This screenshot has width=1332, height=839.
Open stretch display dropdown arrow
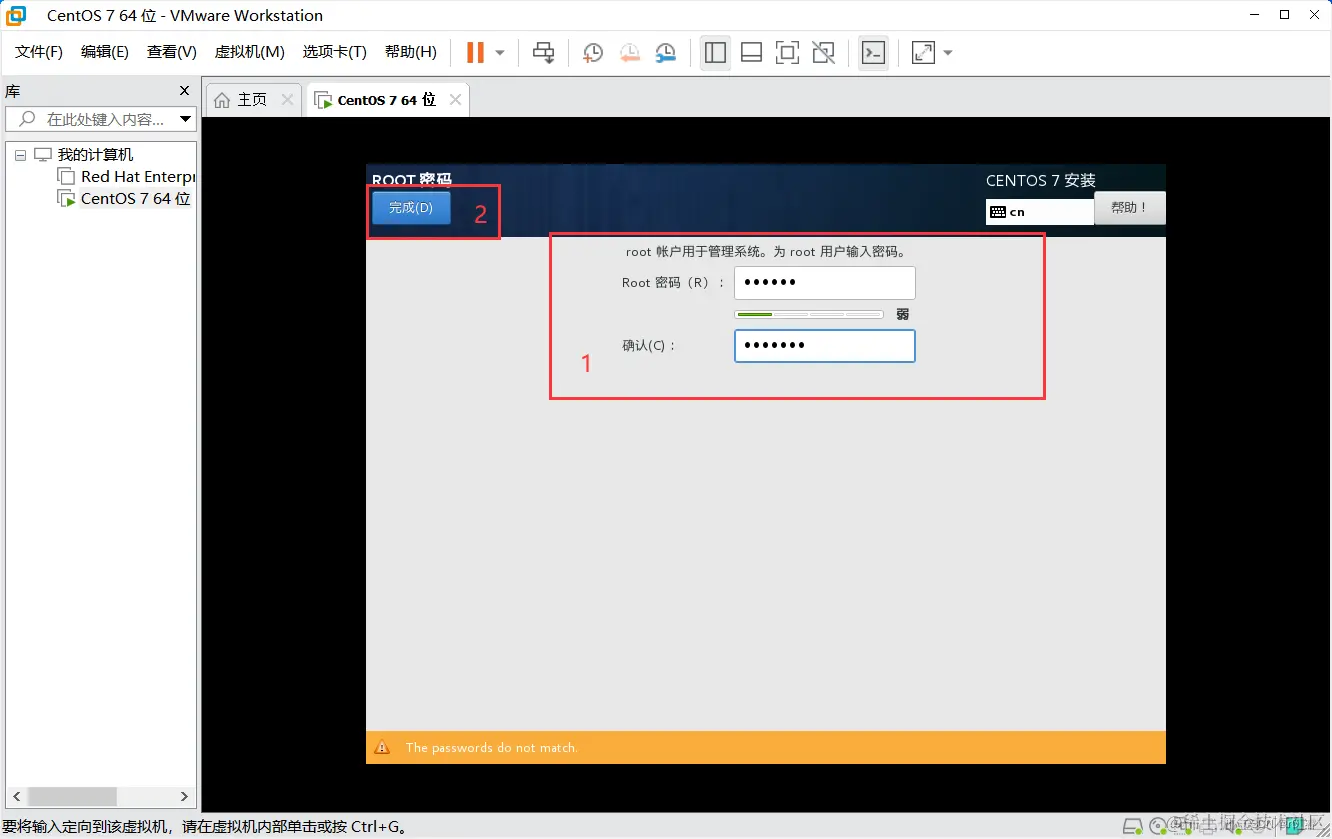point(948,52)
